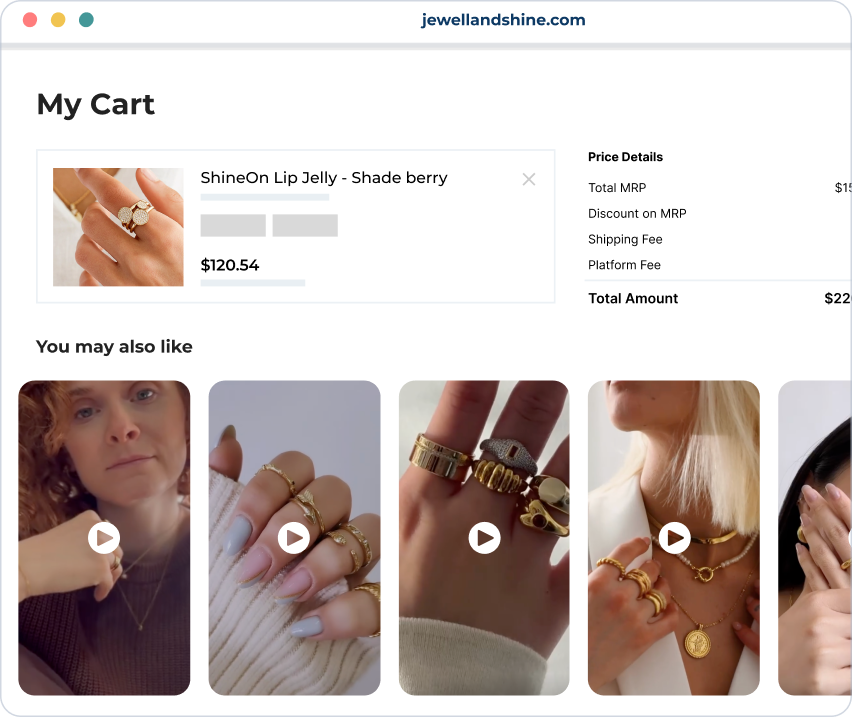Click the You may also like heading
Screen dimensions: 852x717
tap(114, 347)
